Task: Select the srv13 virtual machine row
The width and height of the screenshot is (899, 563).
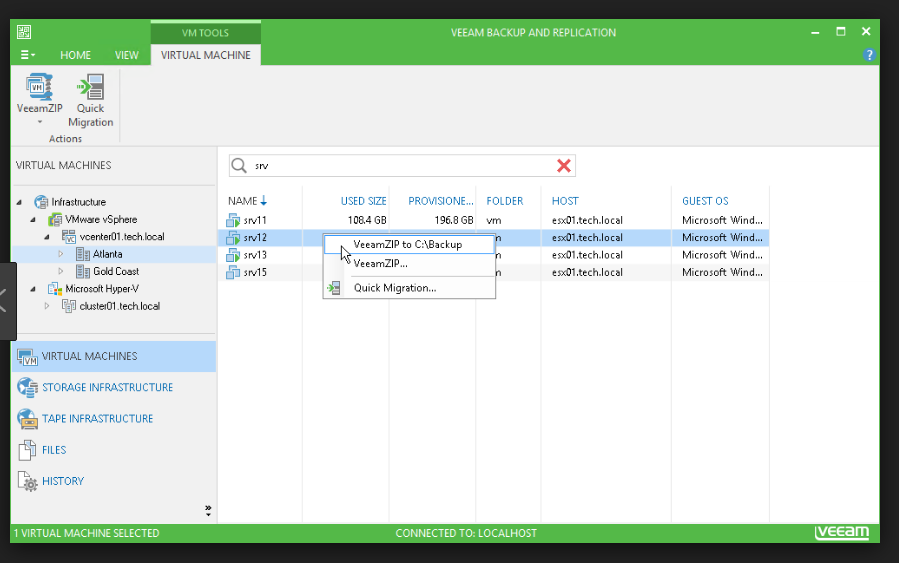Action: pyautogui.click(x=493, y=255)
